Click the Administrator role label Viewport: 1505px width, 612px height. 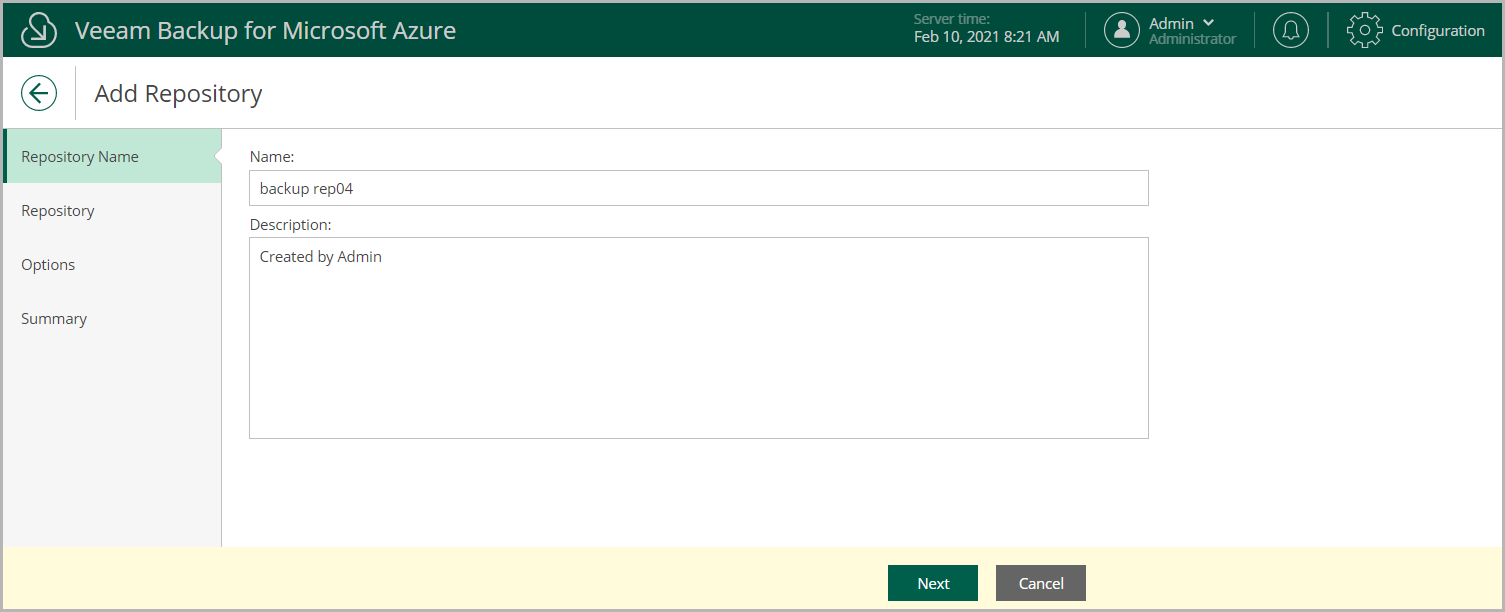click(1192, 39)
